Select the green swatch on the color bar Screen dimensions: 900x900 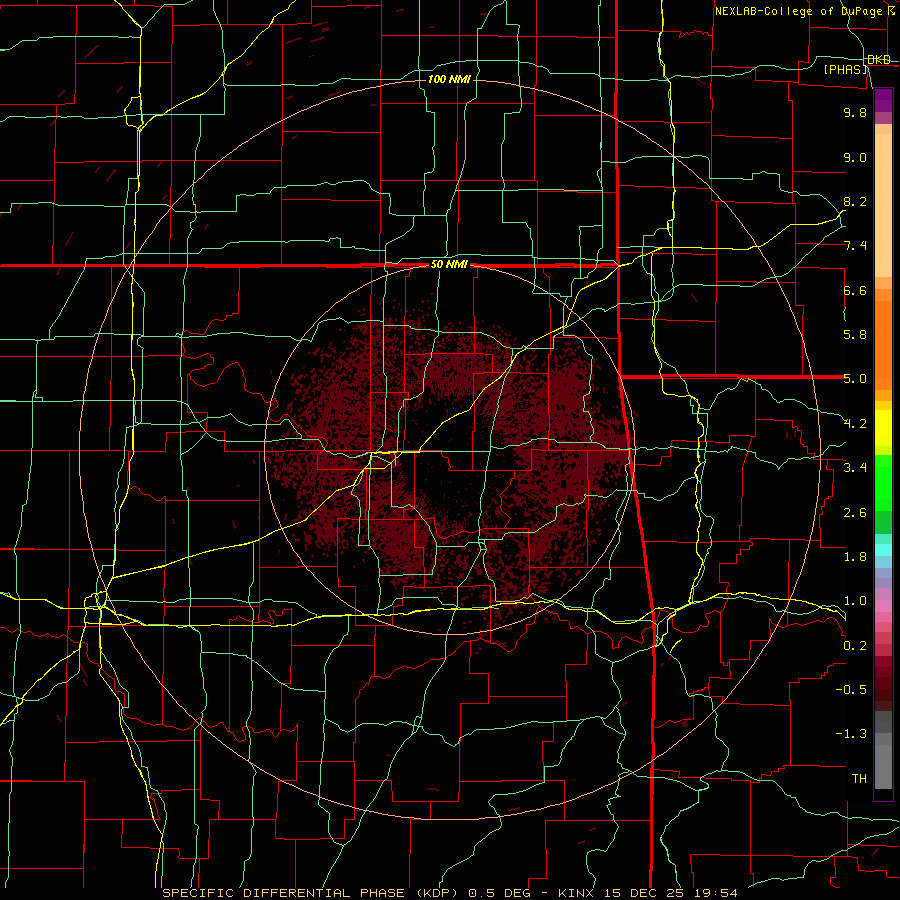883,482
